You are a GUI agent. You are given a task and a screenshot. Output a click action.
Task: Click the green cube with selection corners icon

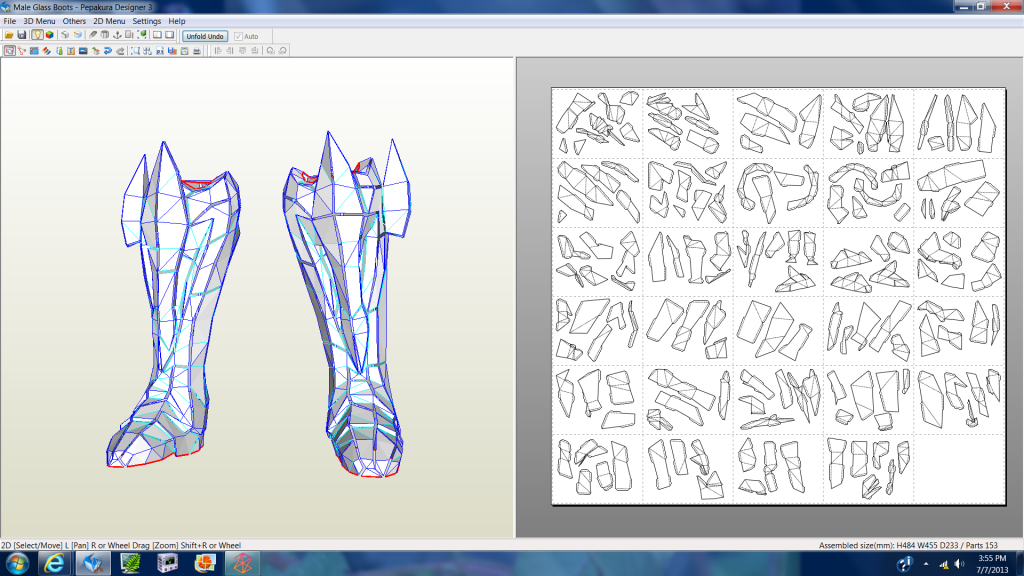pos(142,35)
